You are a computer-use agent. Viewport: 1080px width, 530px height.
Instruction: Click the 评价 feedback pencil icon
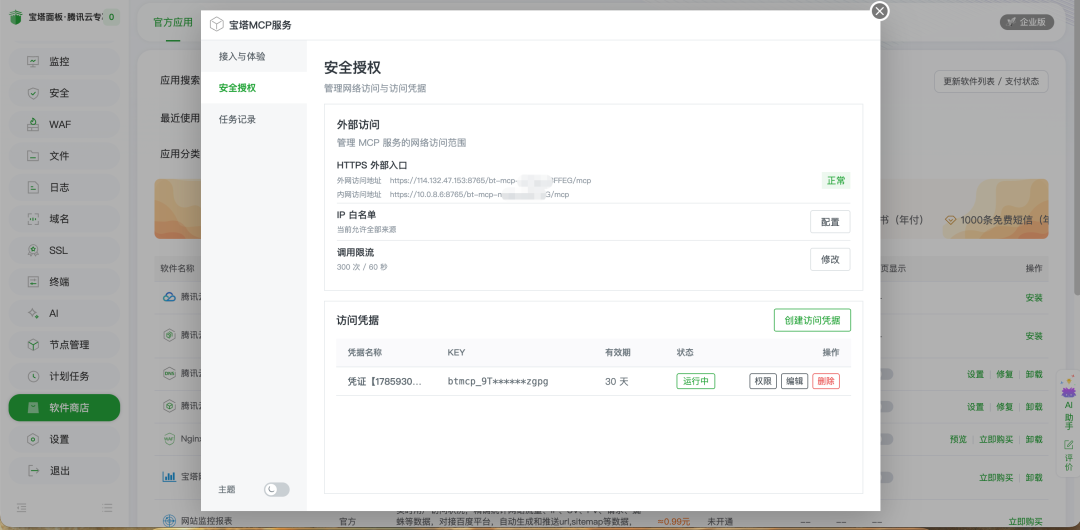1069,445
